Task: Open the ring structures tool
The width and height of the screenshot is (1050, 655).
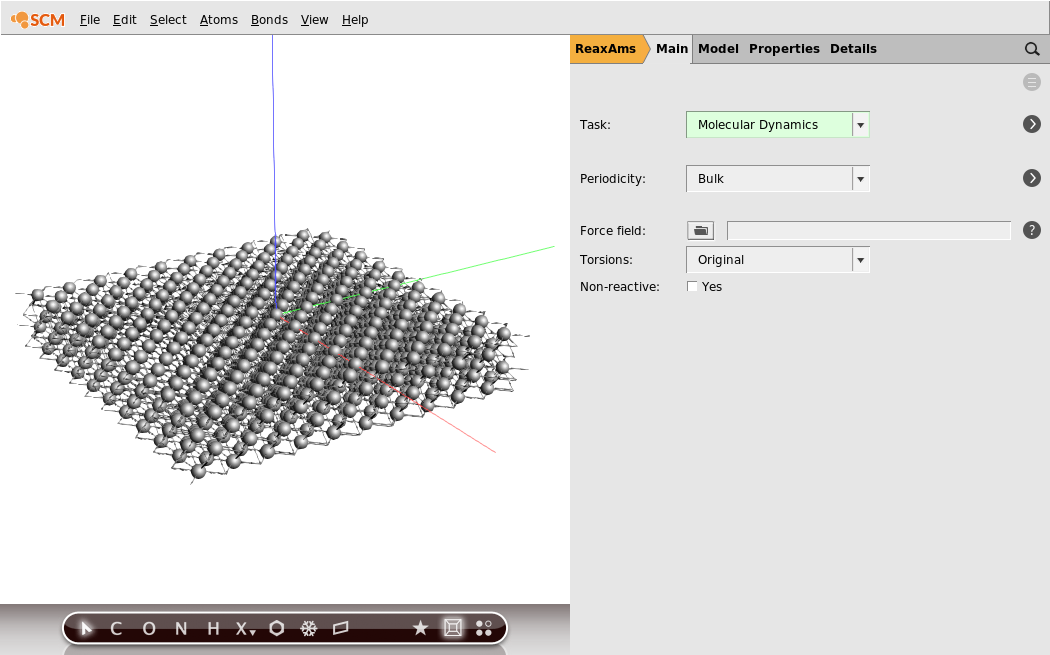Action: point(277,628)
